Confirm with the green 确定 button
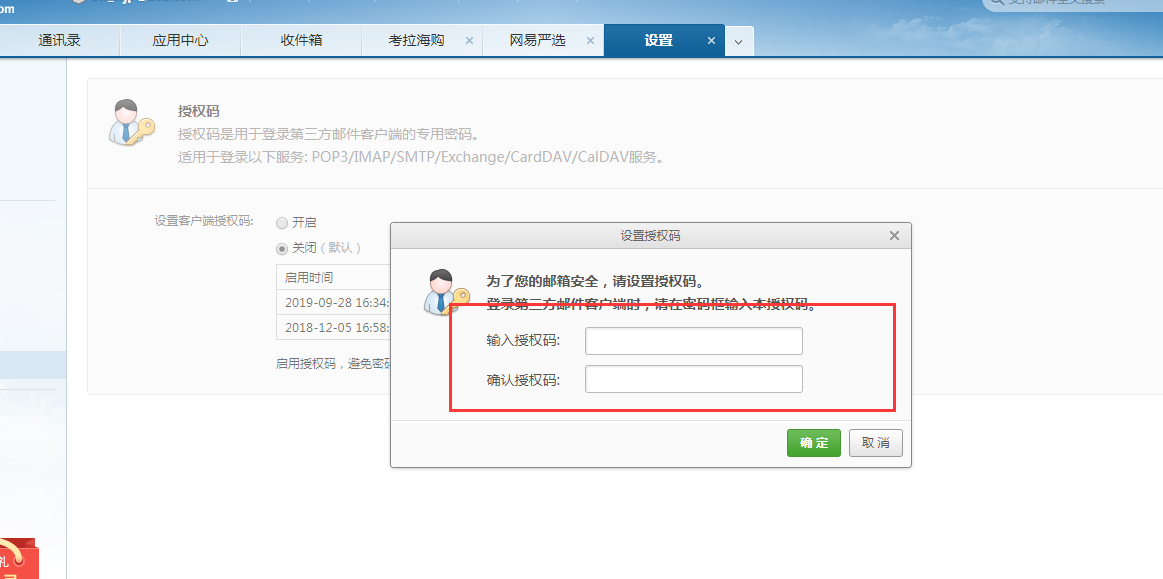 pos(814,443)
